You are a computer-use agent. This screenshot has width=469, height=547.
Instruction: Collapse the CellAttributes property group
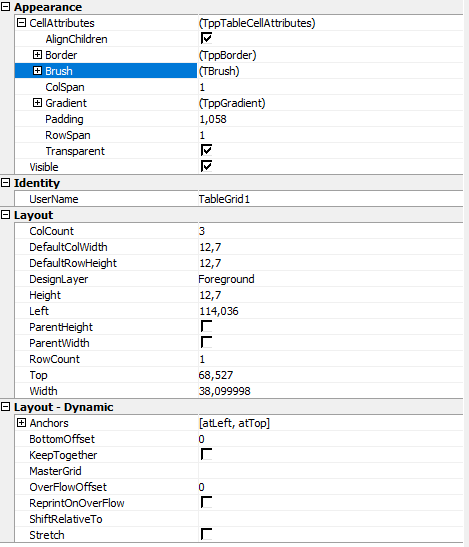[x=22, y=23]
